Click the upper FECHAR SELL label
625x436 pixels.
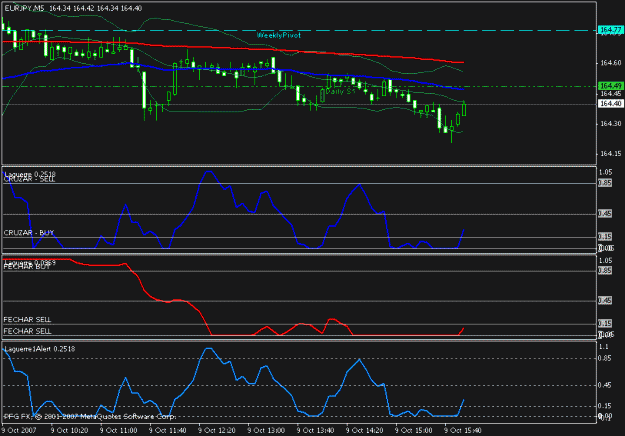[x=27, y=320]
